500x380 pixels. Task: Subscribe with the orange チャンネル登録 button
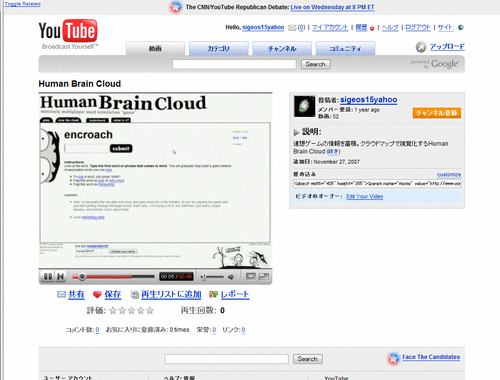click(x=437, y=113)
